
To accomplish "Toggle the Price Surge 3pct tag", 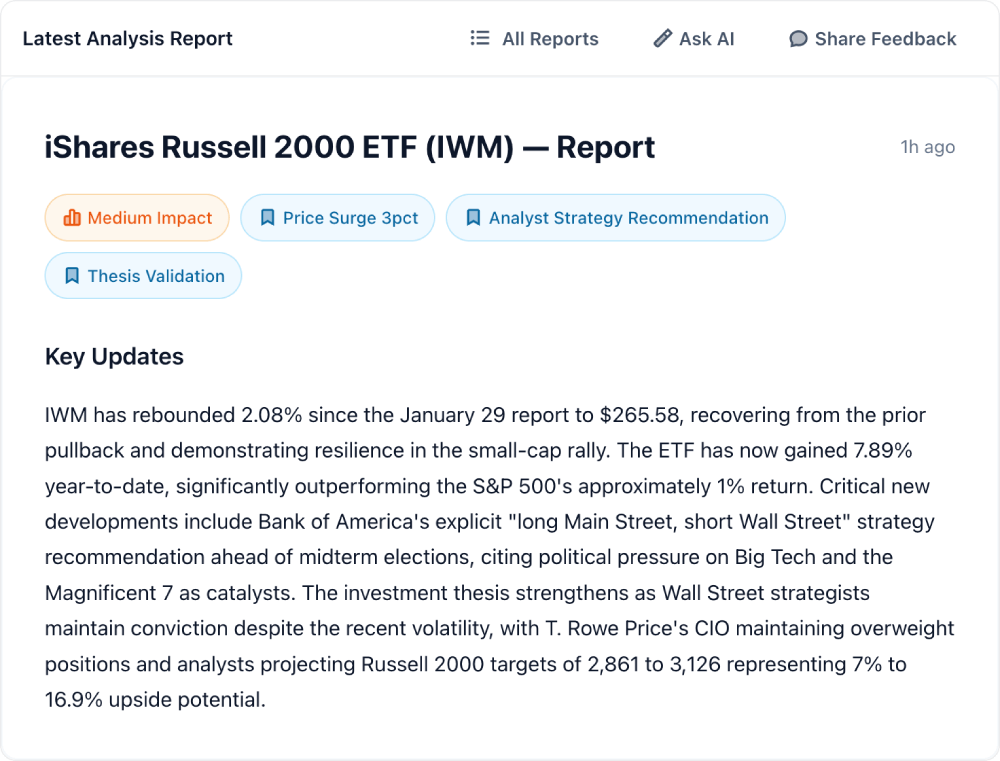I will pos(337,217).
